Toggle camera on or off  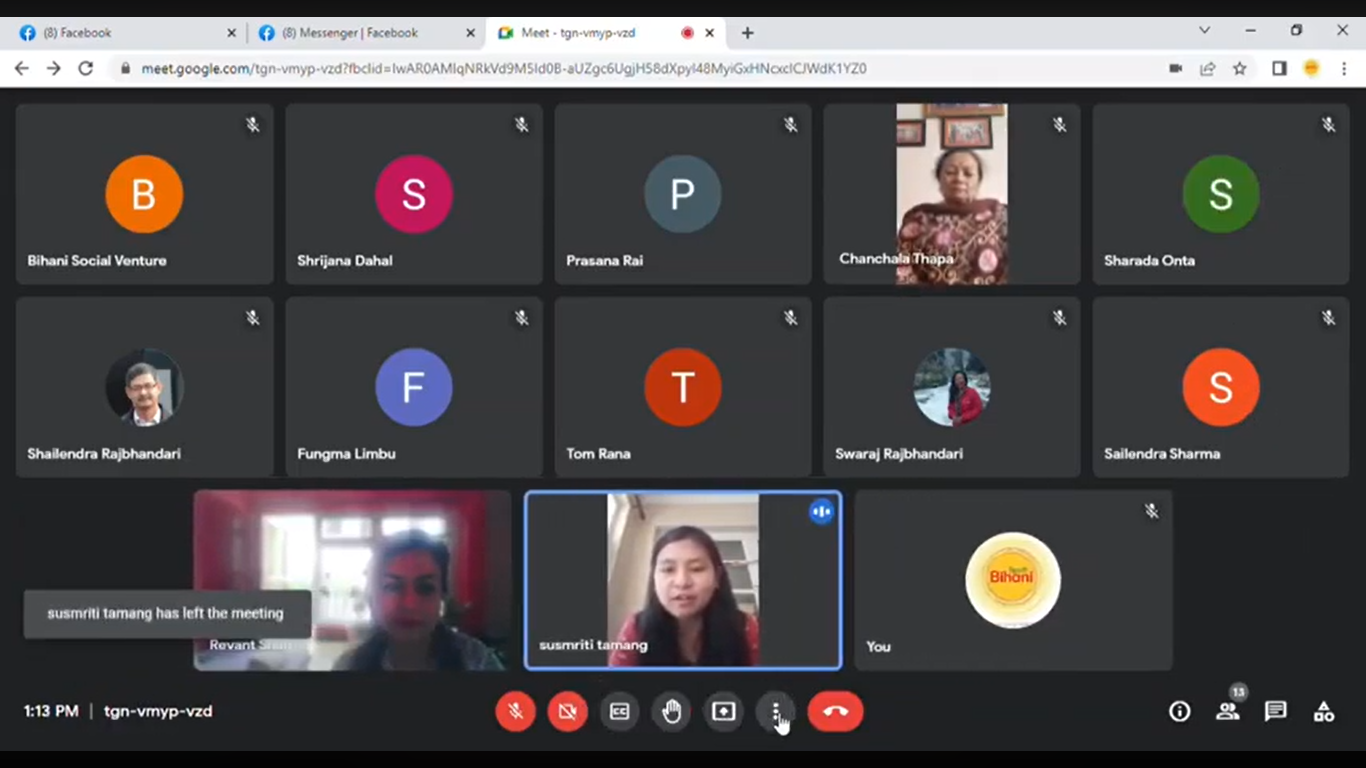pyautogui.click(x=567, y=711)
